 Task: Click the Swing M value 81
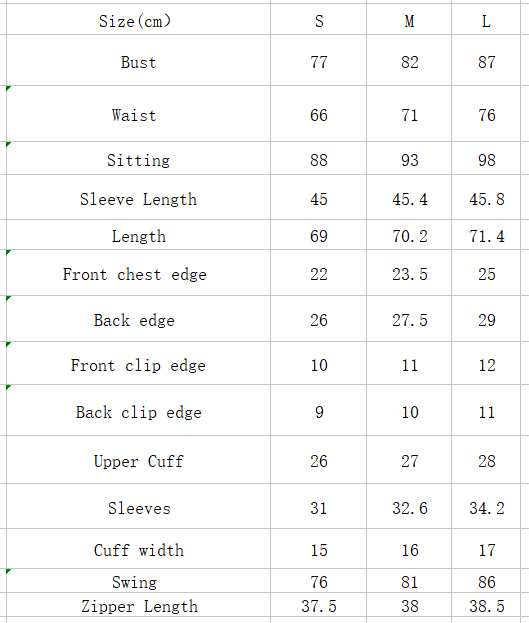coord(409,581)
